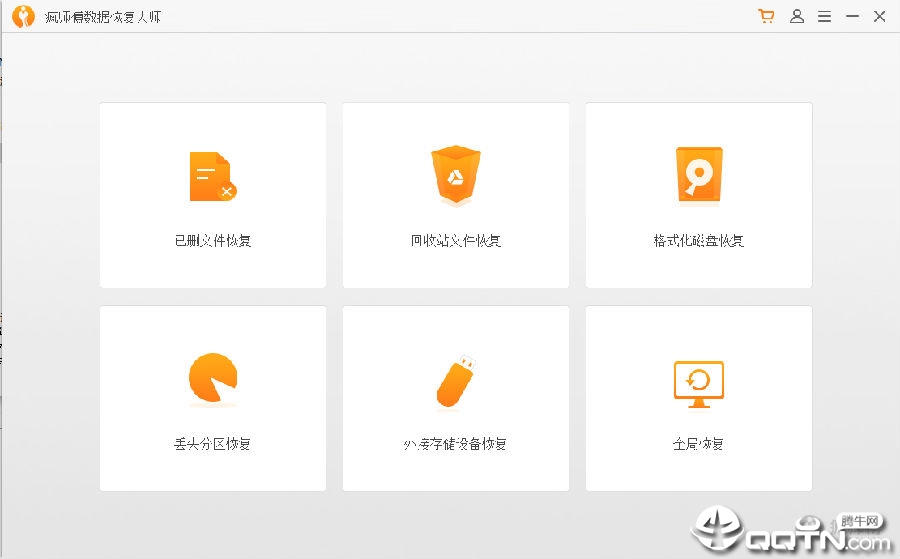Screen dimensions: 900x559
Task: Select the 全盘恢复 label
Action: 698,444
